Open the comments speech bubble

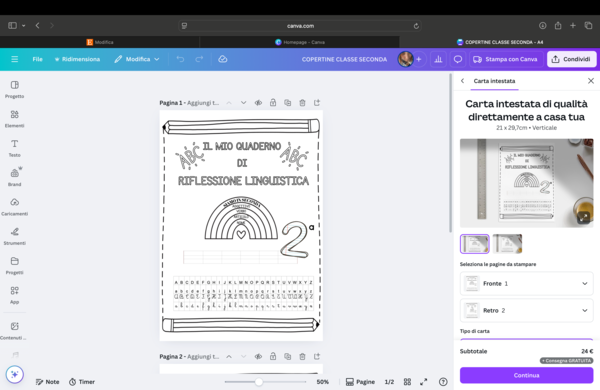458,59
